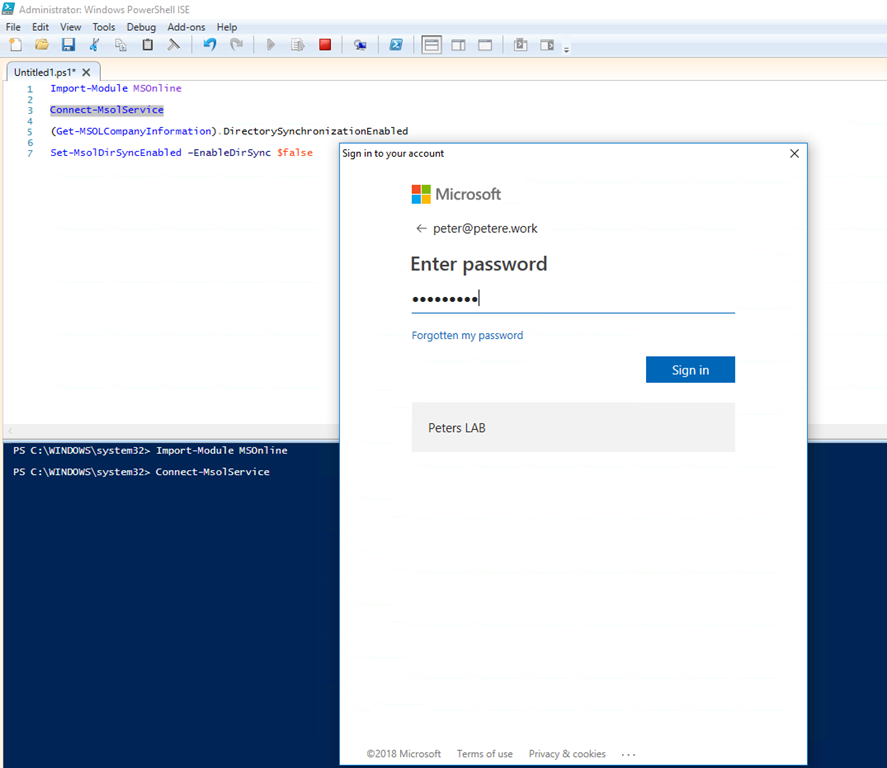Open the Debug menu
Viewport: 887px width, 768px height.
(141, 27)
